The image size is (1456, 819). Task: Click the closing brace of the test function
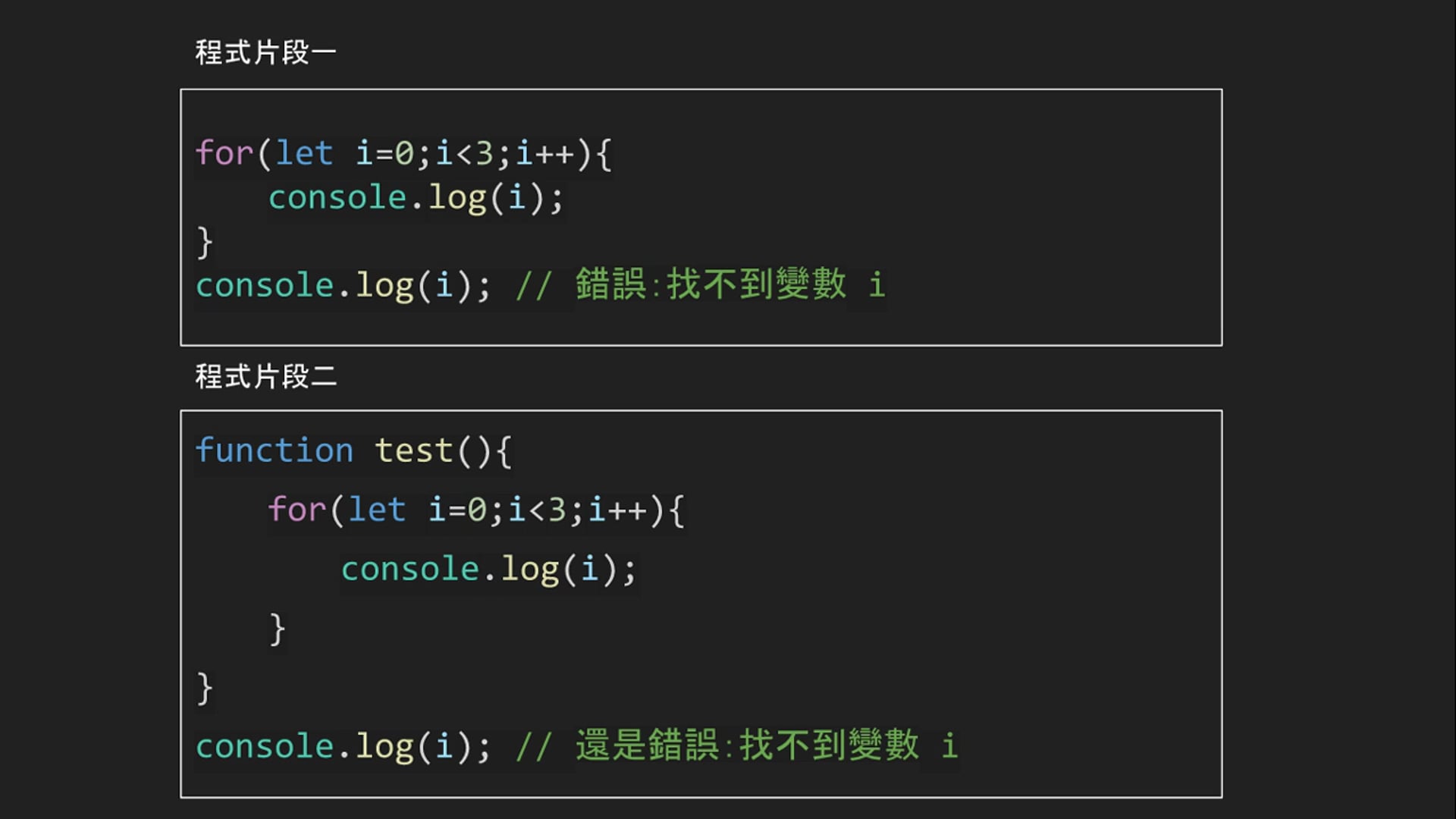[204, 689]
